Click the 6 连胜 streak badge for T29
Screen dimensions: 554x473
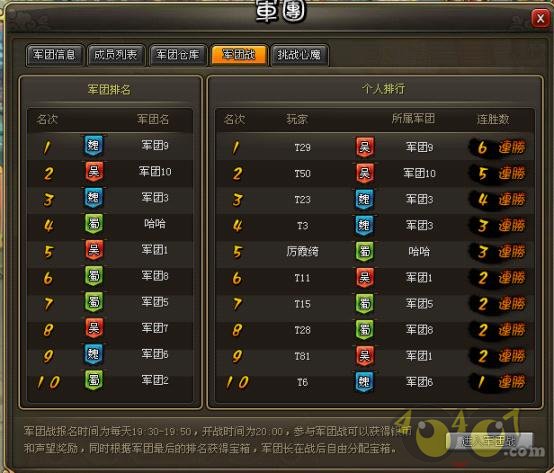tap(497, 147)
